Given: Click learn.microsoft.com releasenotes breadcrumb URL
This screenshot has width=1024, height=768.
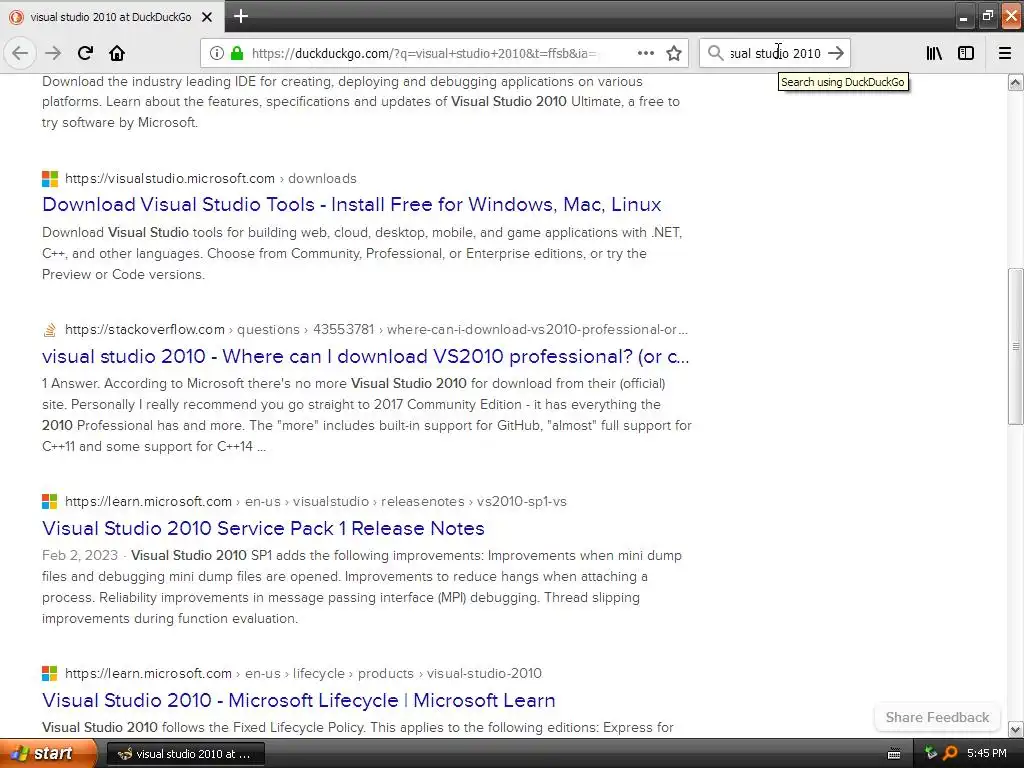Looking at the screenshot, I should click(315, 502).
